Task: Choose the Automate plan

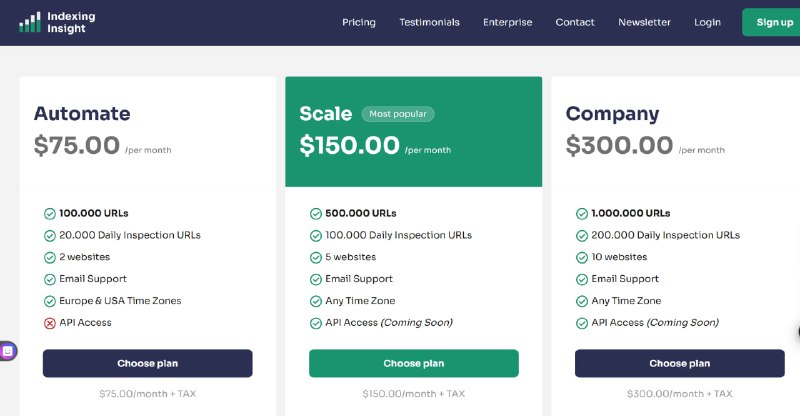Action: 147,363
